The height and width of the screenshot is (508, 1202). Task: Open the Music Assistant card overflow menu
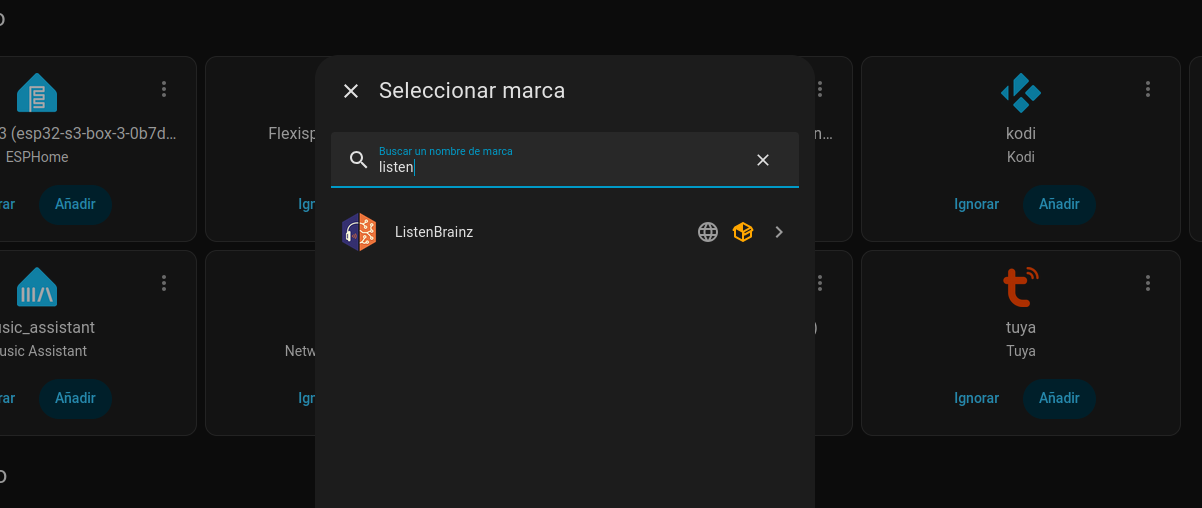[164, 283]
